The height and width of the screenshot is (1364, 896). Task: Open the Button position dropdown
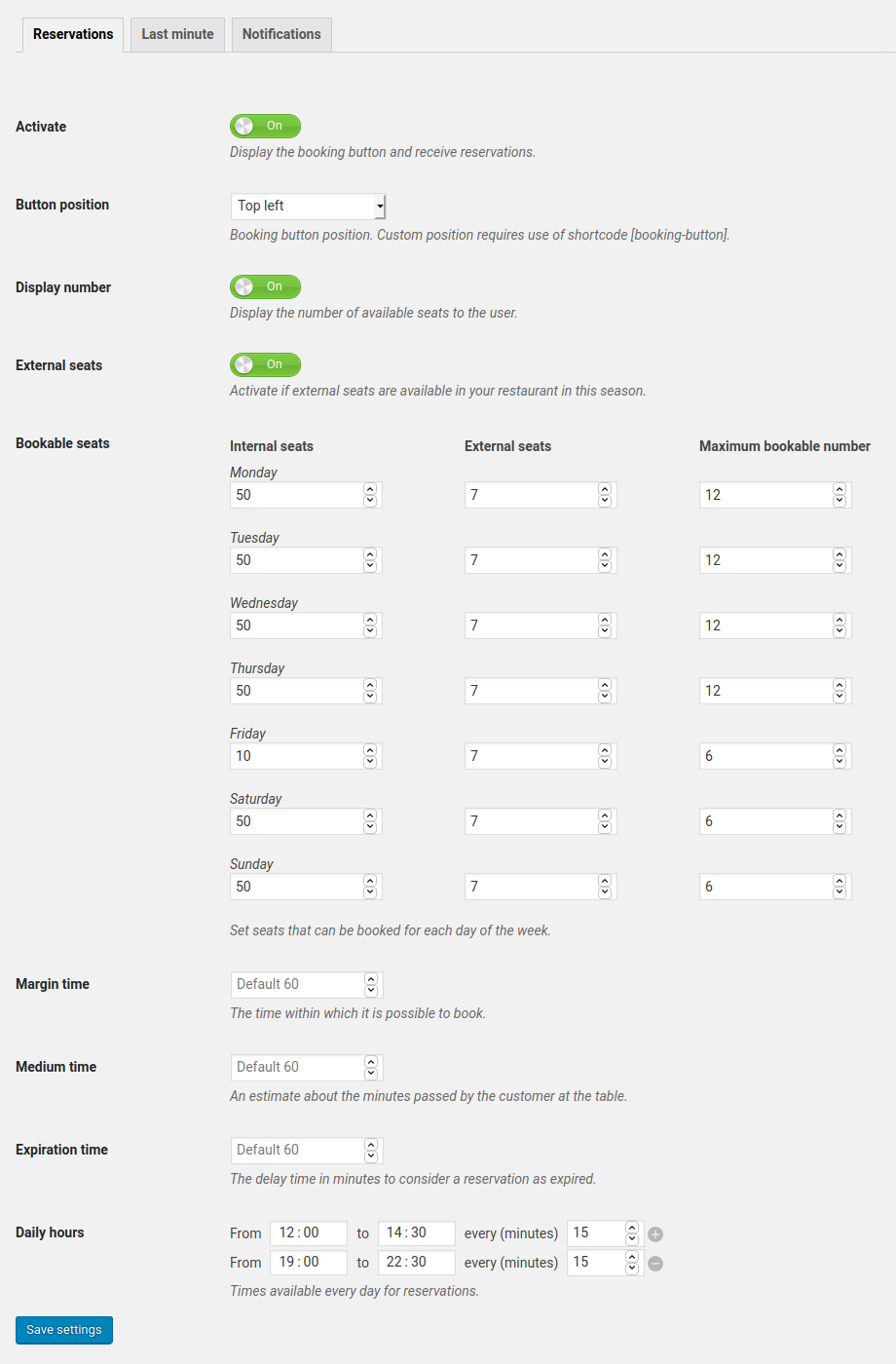tap(308, 206)
